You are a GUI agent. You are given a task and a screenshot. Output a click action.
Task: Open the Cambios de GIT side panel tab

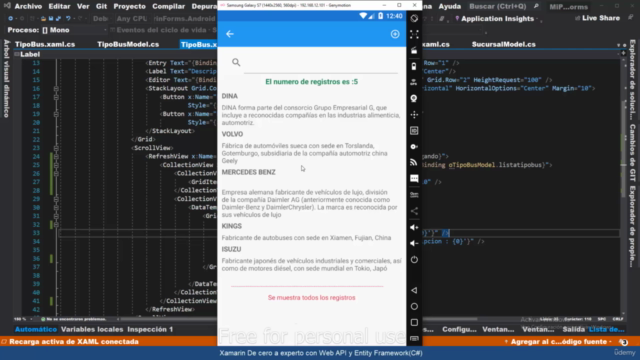point(632,153)
